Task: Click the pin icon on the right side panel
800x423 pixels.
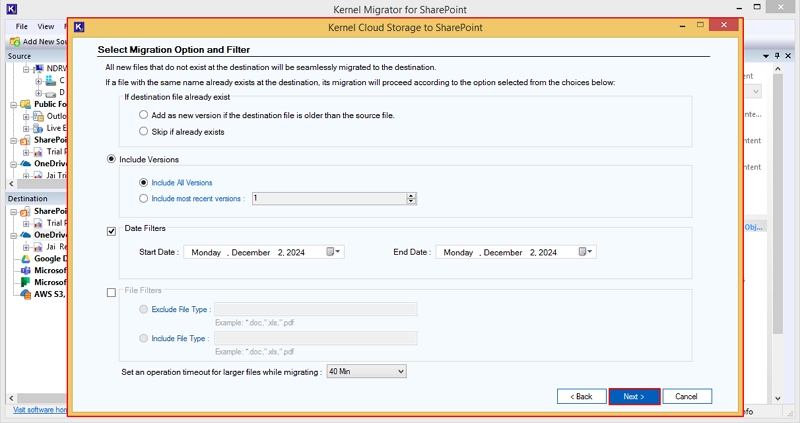Action: click(777, 56)
